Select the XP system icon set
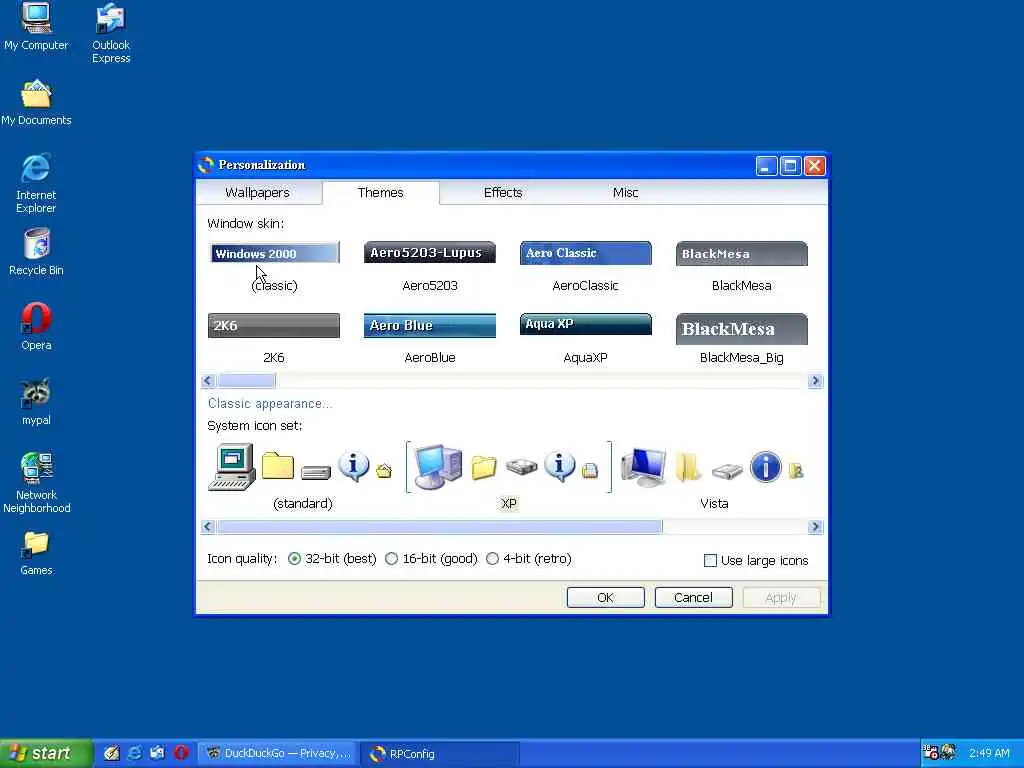 click(x=509, y=477)
